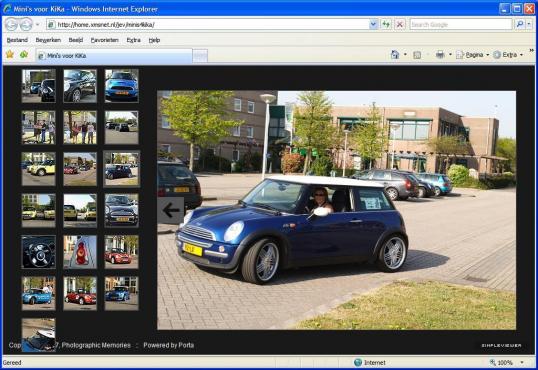Viewport: 538px width, 370px height.
Task: Open thumbnail of dark Mini front grille
Action: (121, 210)
